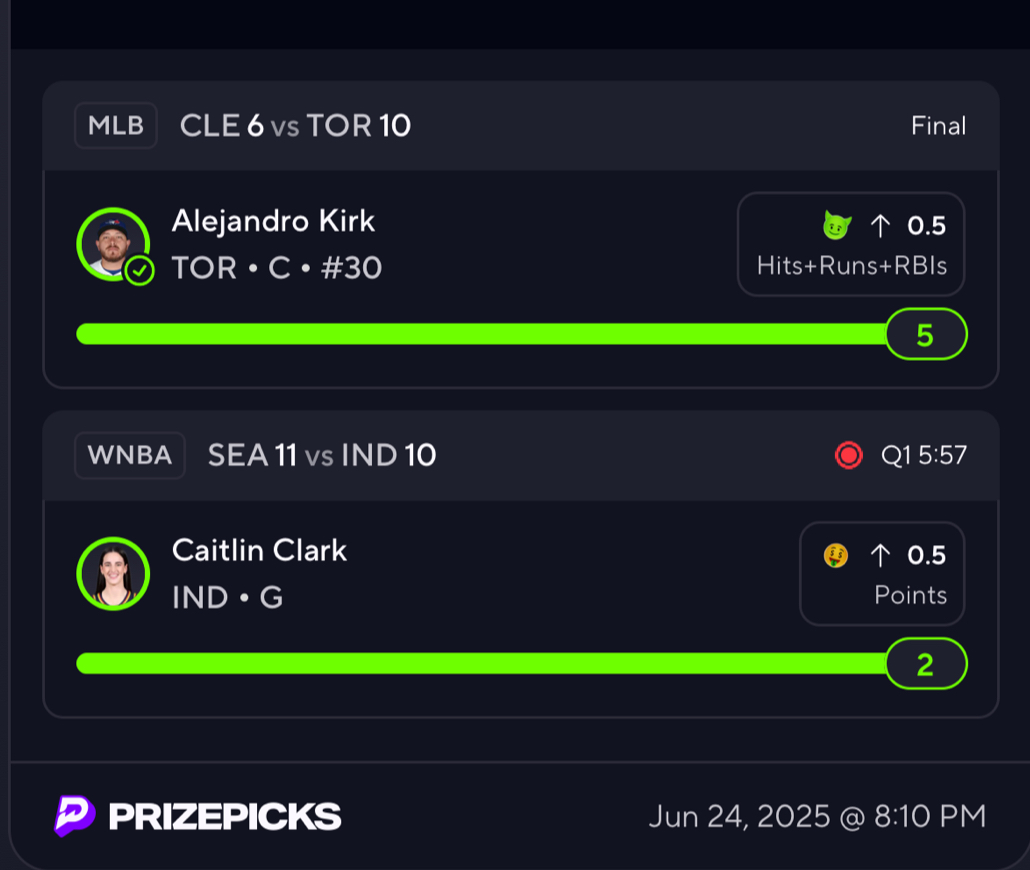The width and height of the screenshot is (1030, 870).
Task: Open Caitlin Clark's player photo
Action: coord(114,574)
